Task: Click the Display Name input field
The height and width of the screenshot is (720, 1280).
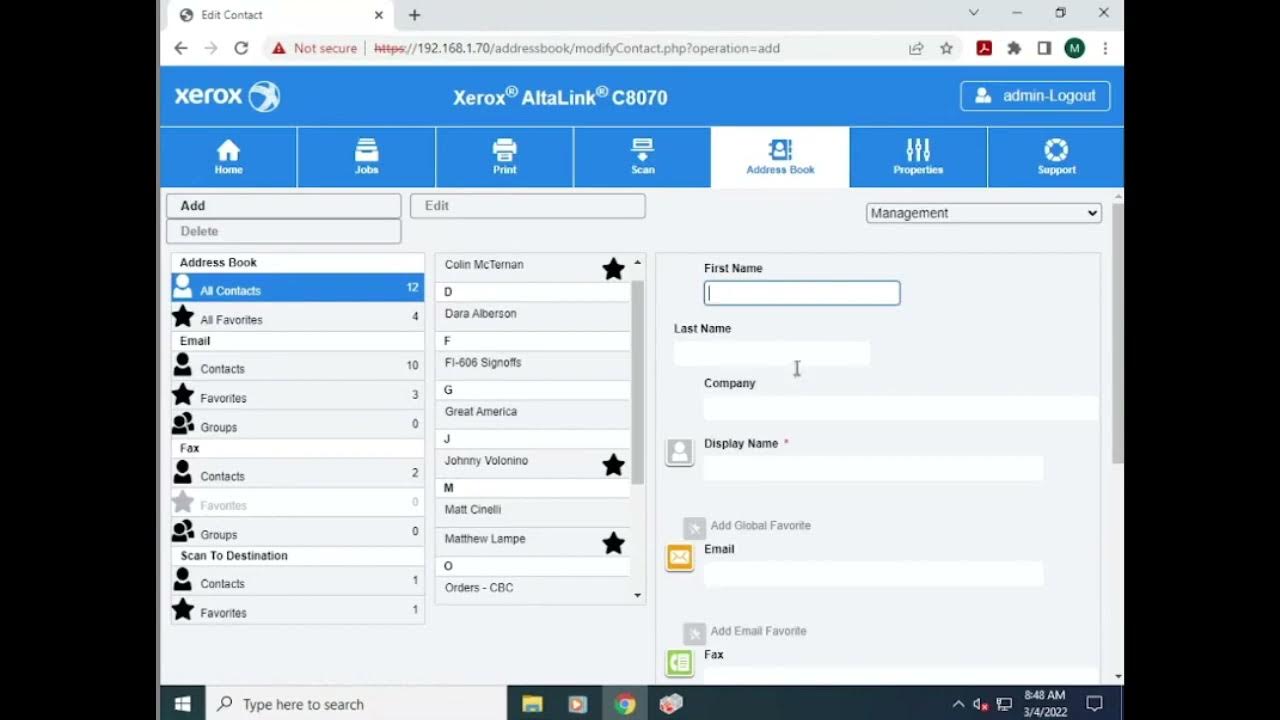Action: [874, 468]
